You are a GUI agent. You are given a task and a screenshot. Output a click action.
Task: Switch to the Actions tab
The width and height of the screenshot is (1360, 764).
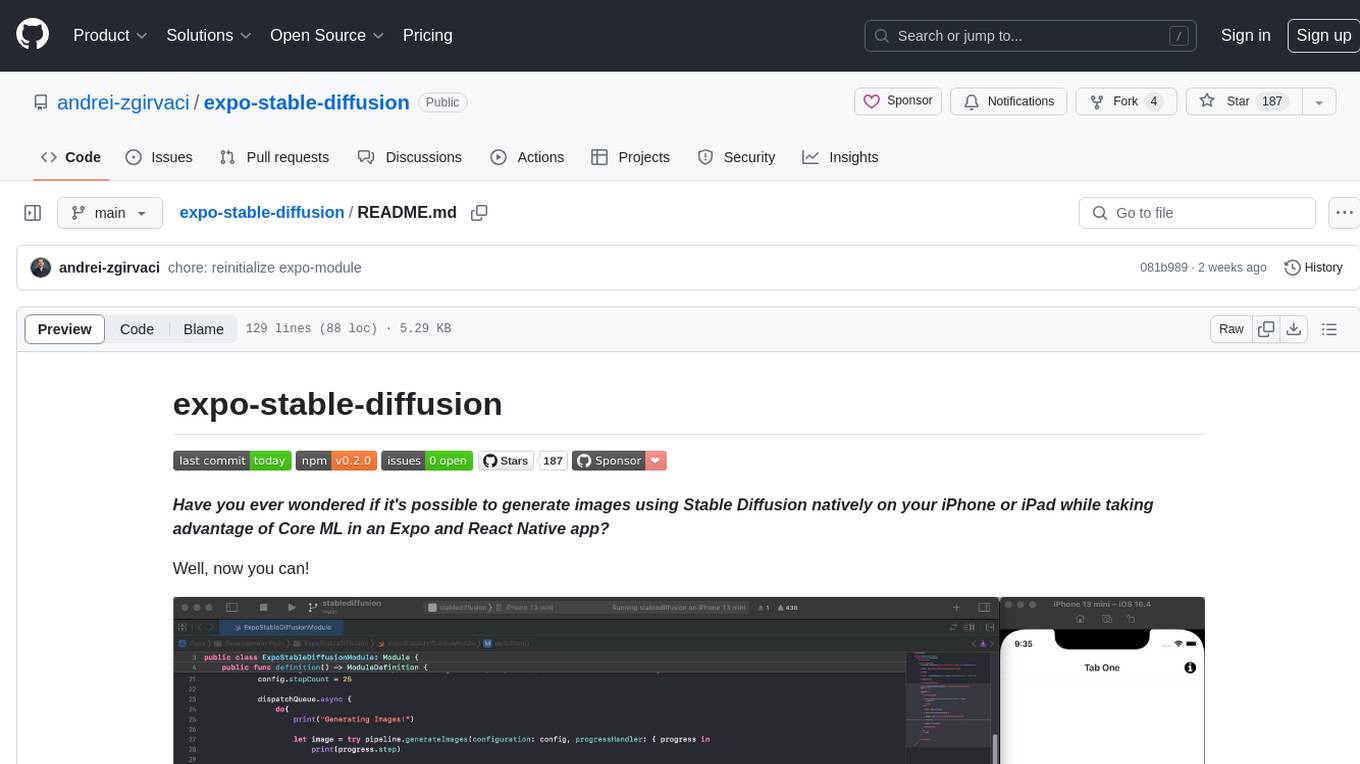(x=527, y=157)
